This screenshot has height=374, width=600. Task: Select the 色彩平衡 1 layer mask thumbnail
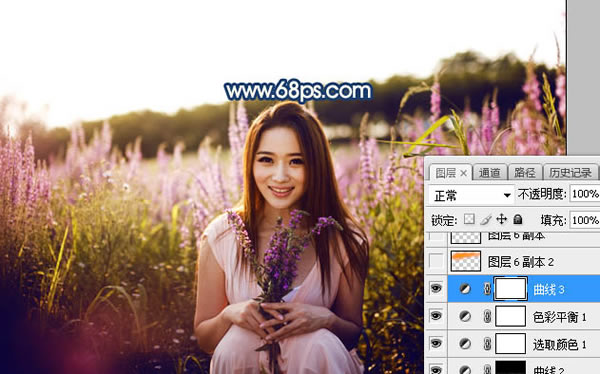coord(510,316)
